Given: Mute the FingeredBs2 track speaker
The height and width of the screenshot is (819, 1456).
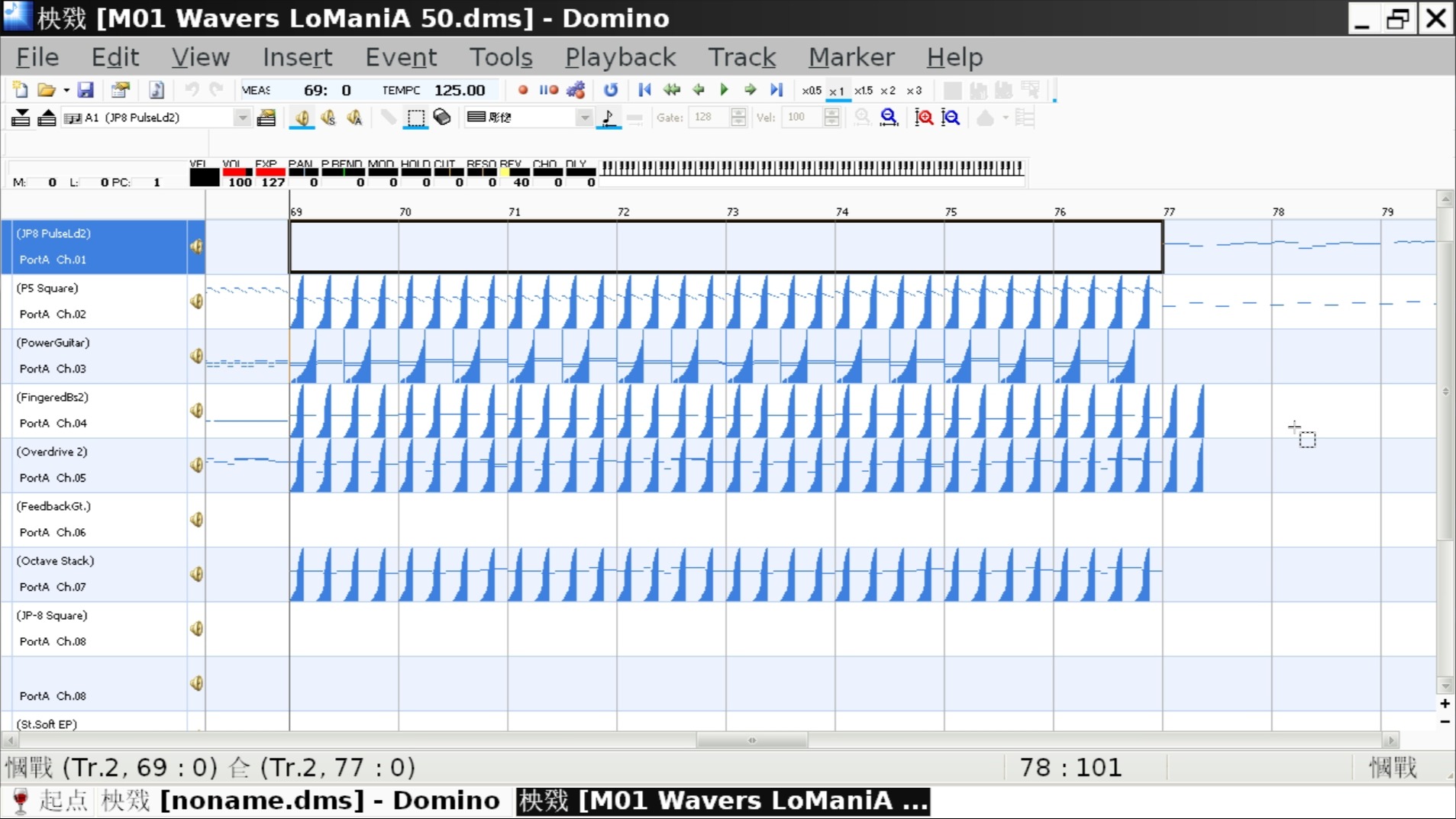Looking at the screenshot, I should pos(196,411).
